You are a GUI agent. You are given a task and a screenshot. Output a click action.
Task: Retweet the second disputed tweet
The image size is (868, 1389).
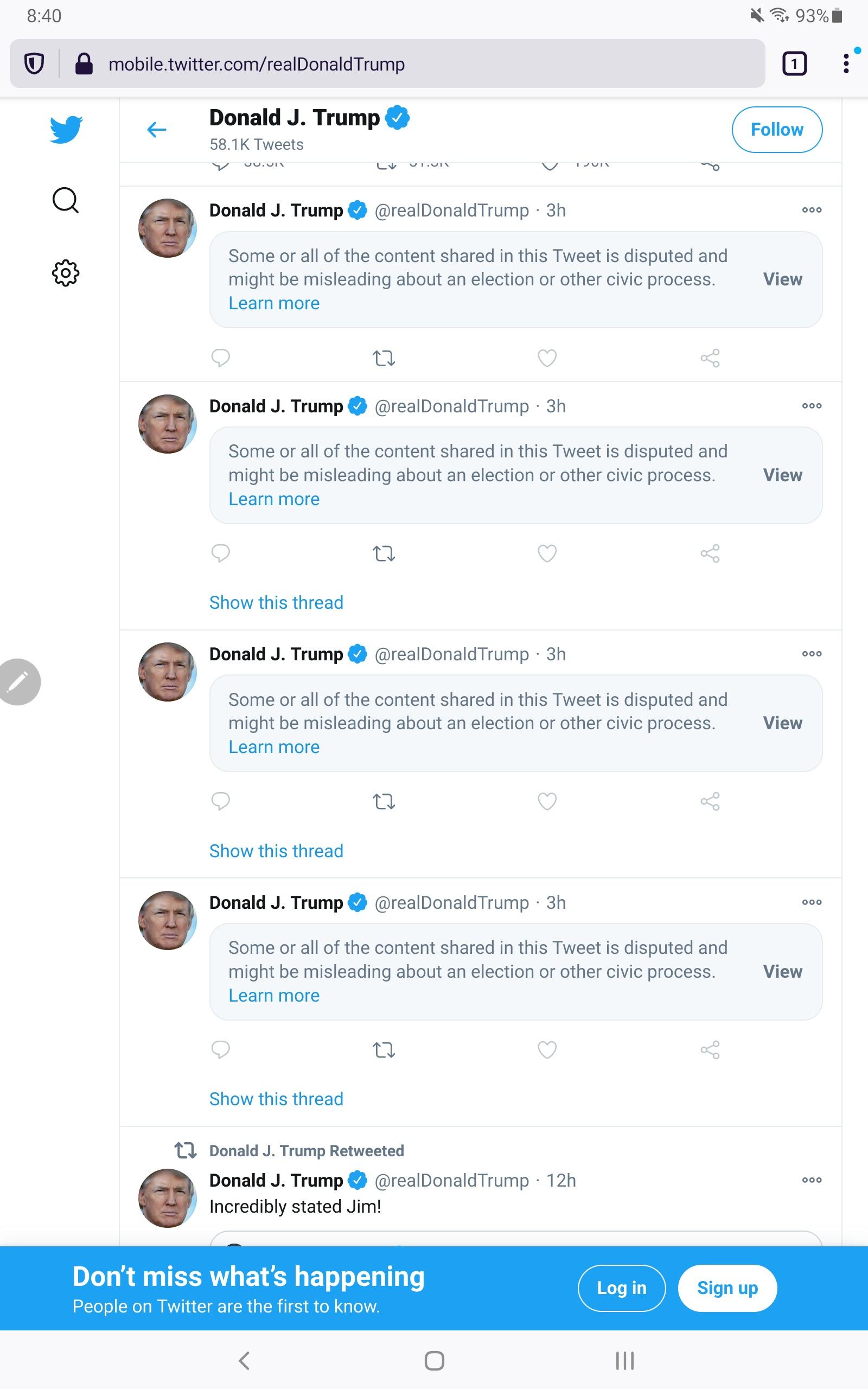pos(384,553)
